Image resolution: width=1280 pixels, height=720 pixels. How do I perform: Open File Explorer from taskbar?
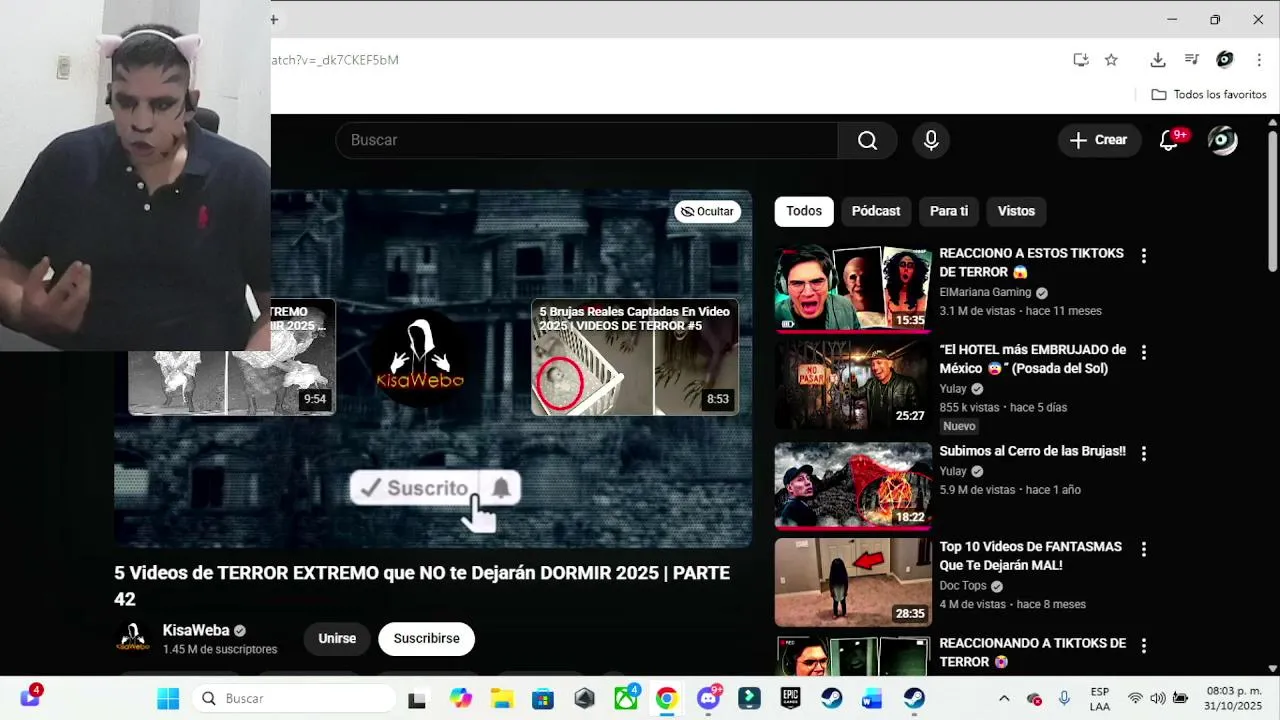point(502,699)
